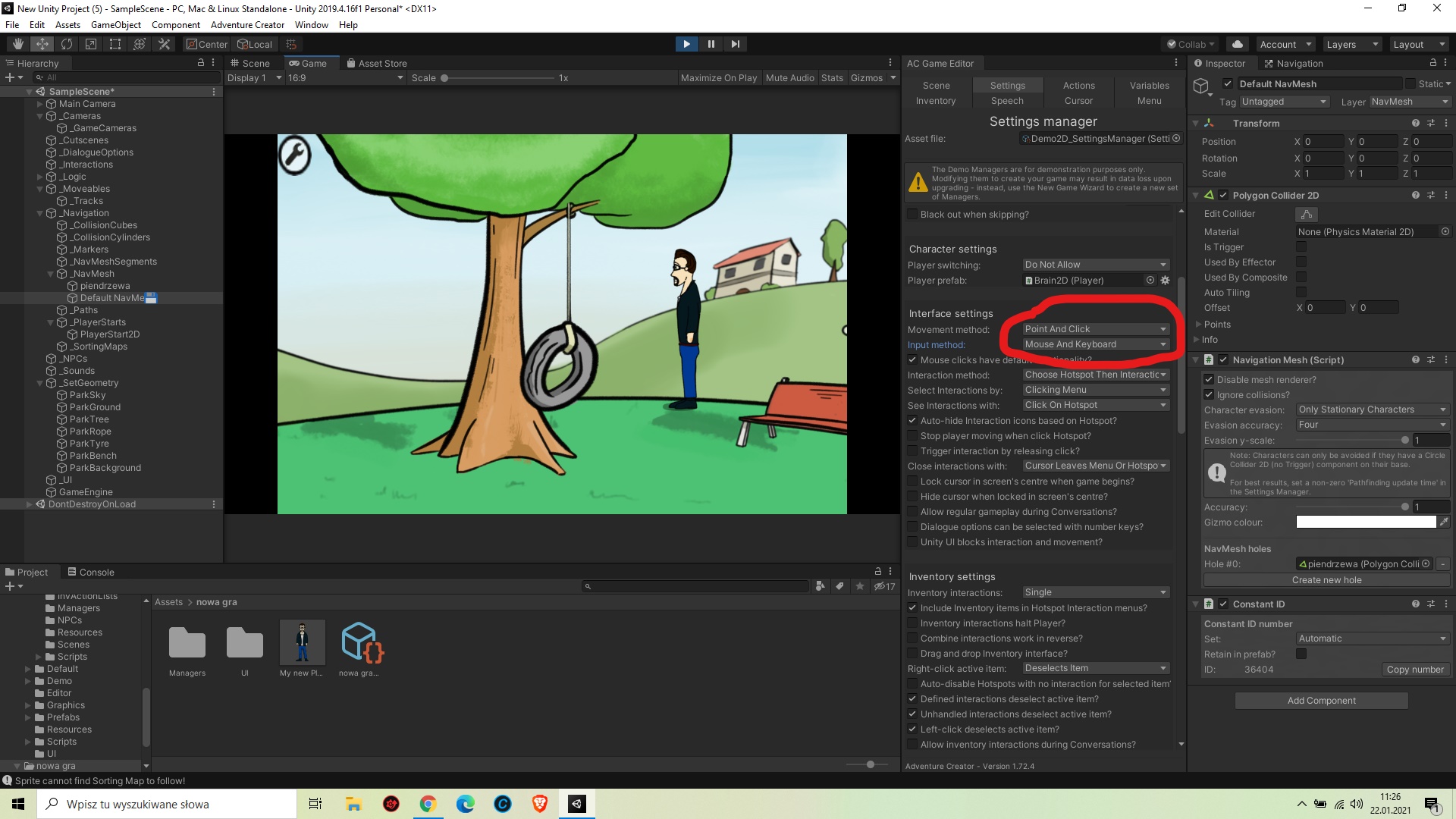Click the Gizmo colour swatch
The height and width of the screenshot is (819, 1456).
click(x=1366, y=522)
